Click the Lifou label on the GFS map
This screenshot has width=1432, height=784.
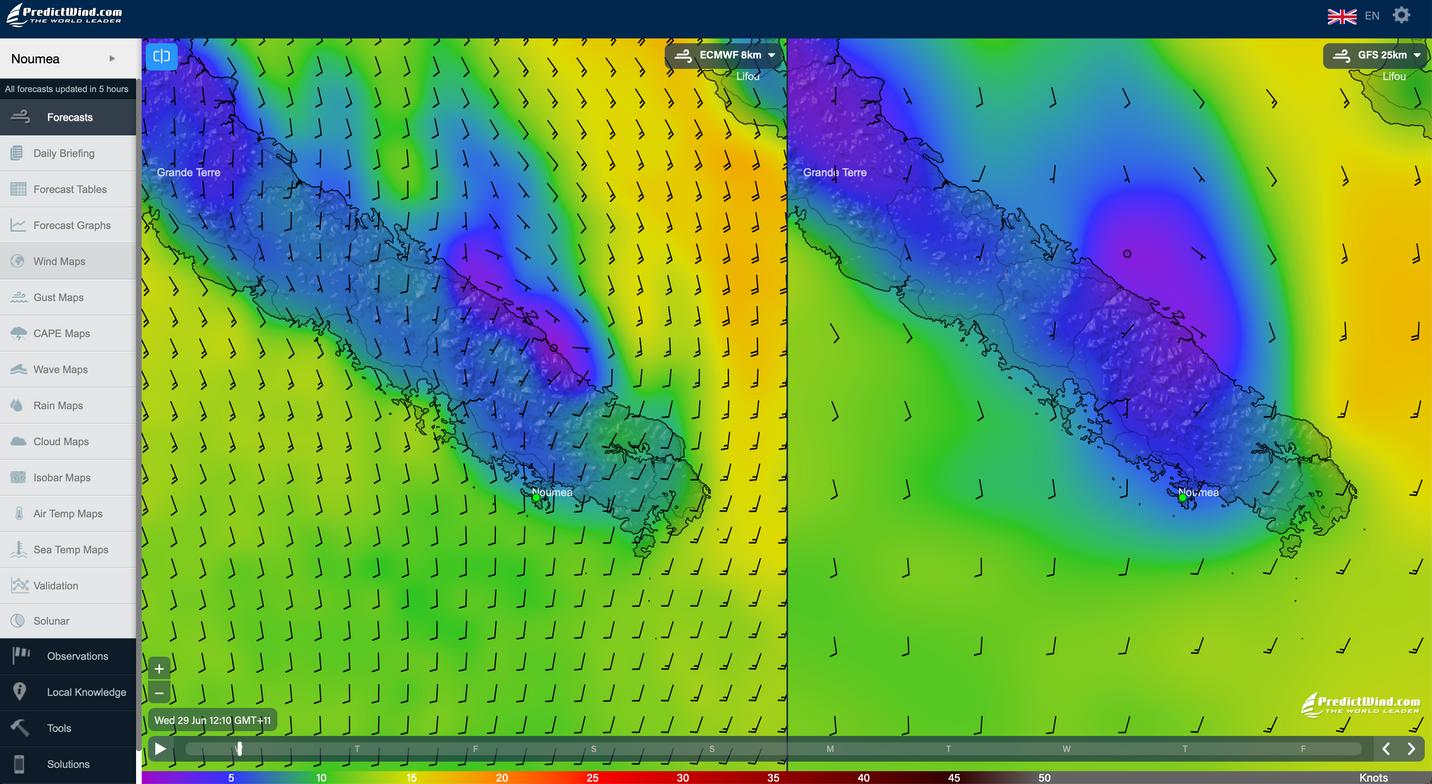(x=1394, y=77)
